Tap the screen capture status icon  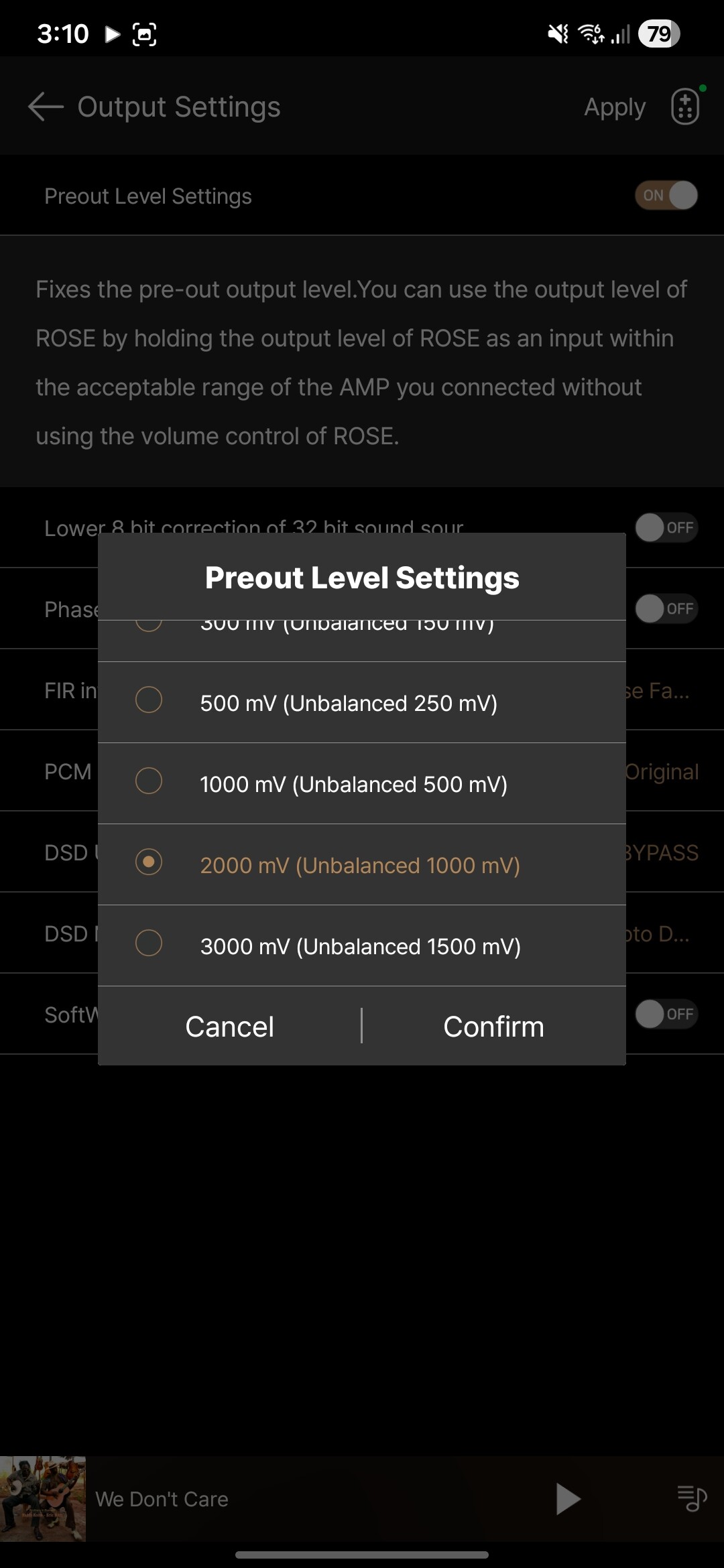tap(144, 34)
